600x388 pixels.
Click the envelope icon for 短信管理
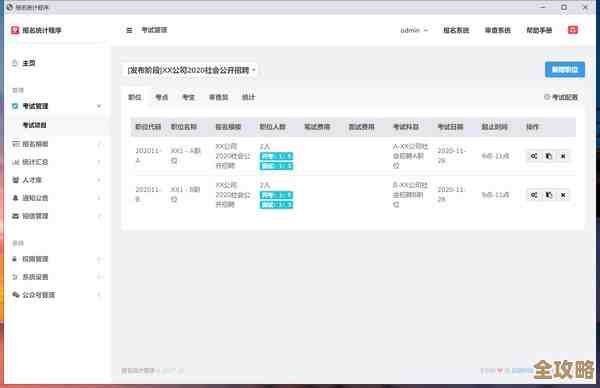[16, 216]
